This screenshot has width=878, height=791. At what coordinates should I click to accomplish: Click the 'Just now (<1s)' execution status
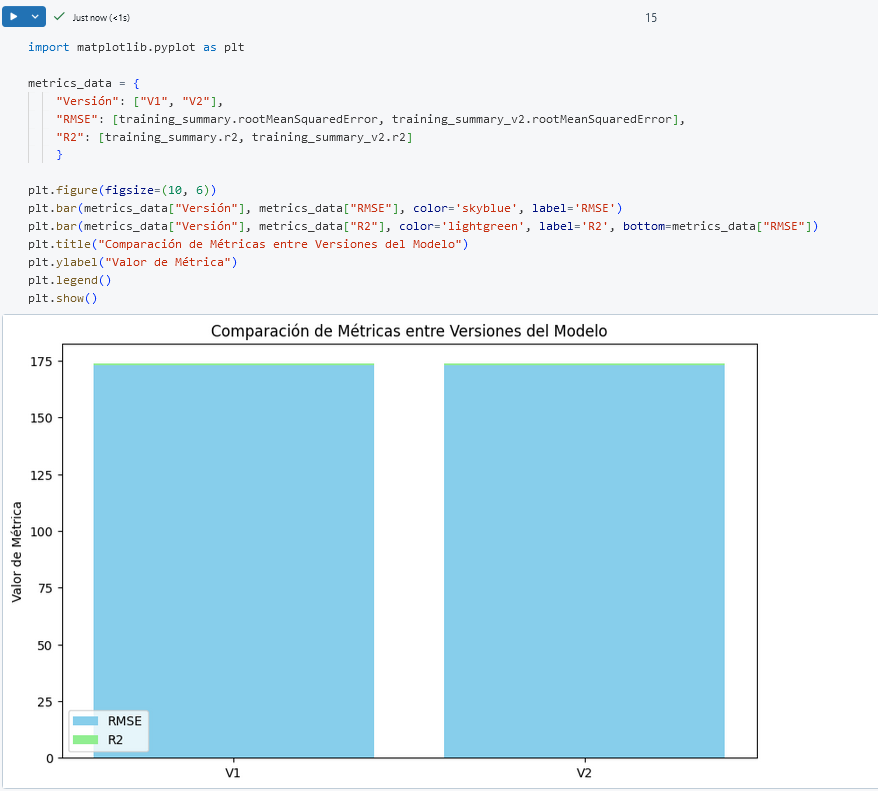click(101, 18)
